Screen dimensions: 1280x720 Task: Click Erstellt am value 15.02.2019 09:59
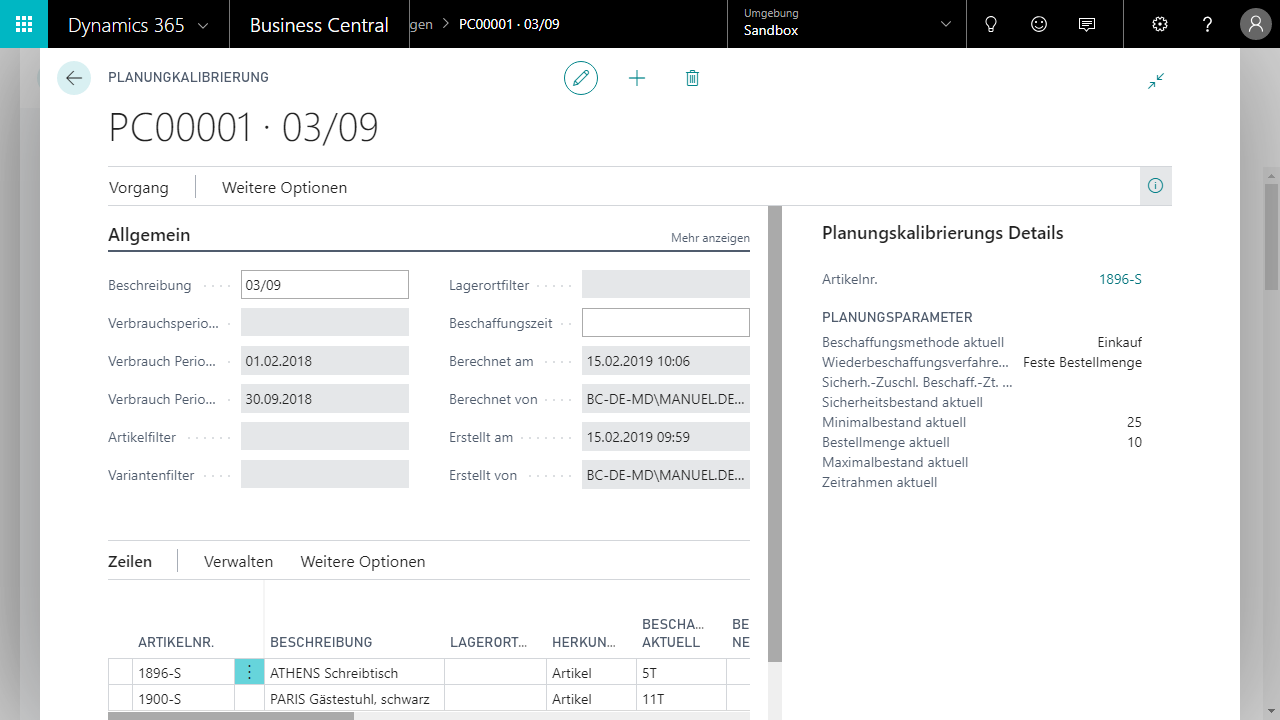(666, 437)
